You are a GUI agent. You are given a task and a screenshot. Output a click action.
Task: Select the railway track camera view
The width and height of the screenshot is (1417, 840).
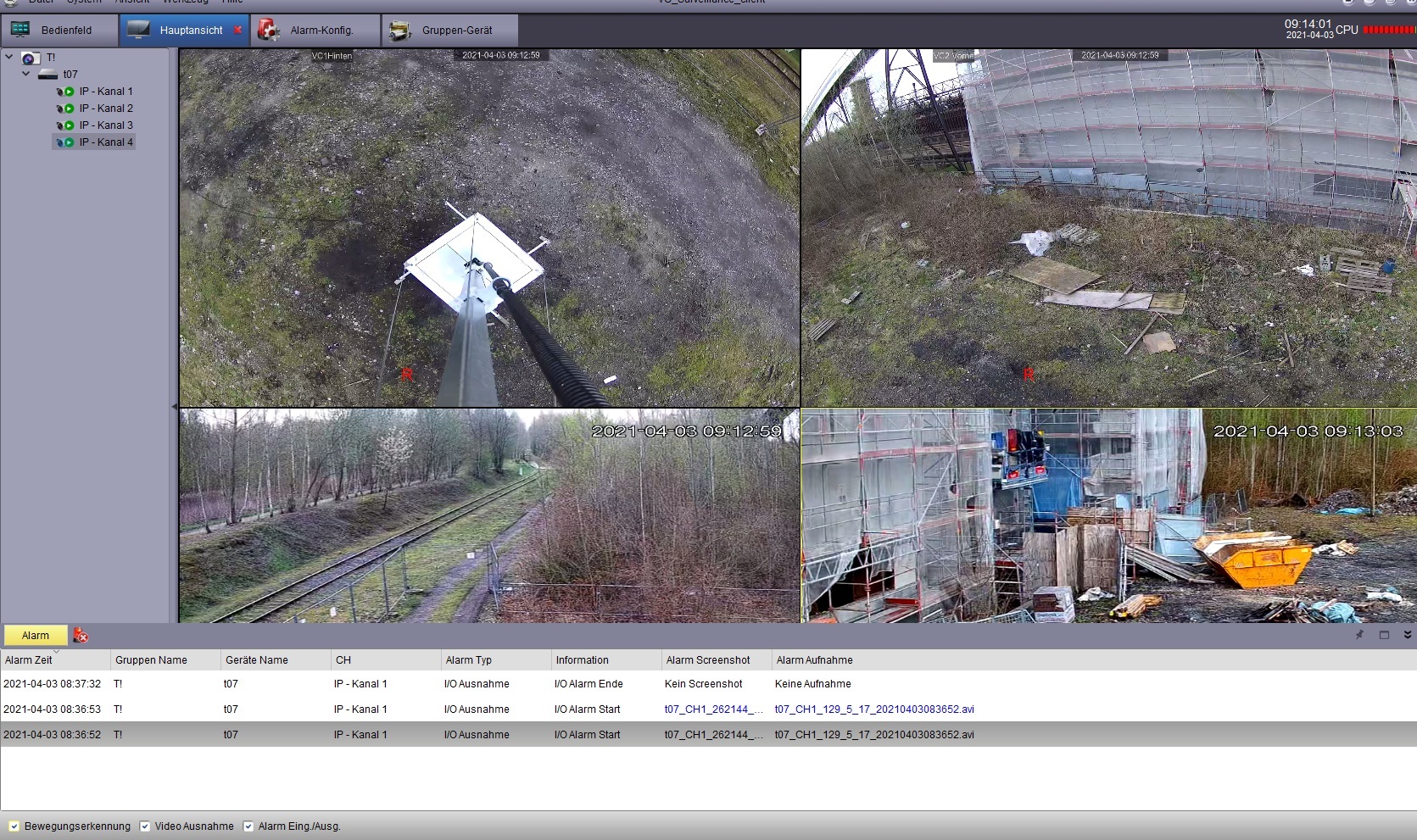coord(489,515)
